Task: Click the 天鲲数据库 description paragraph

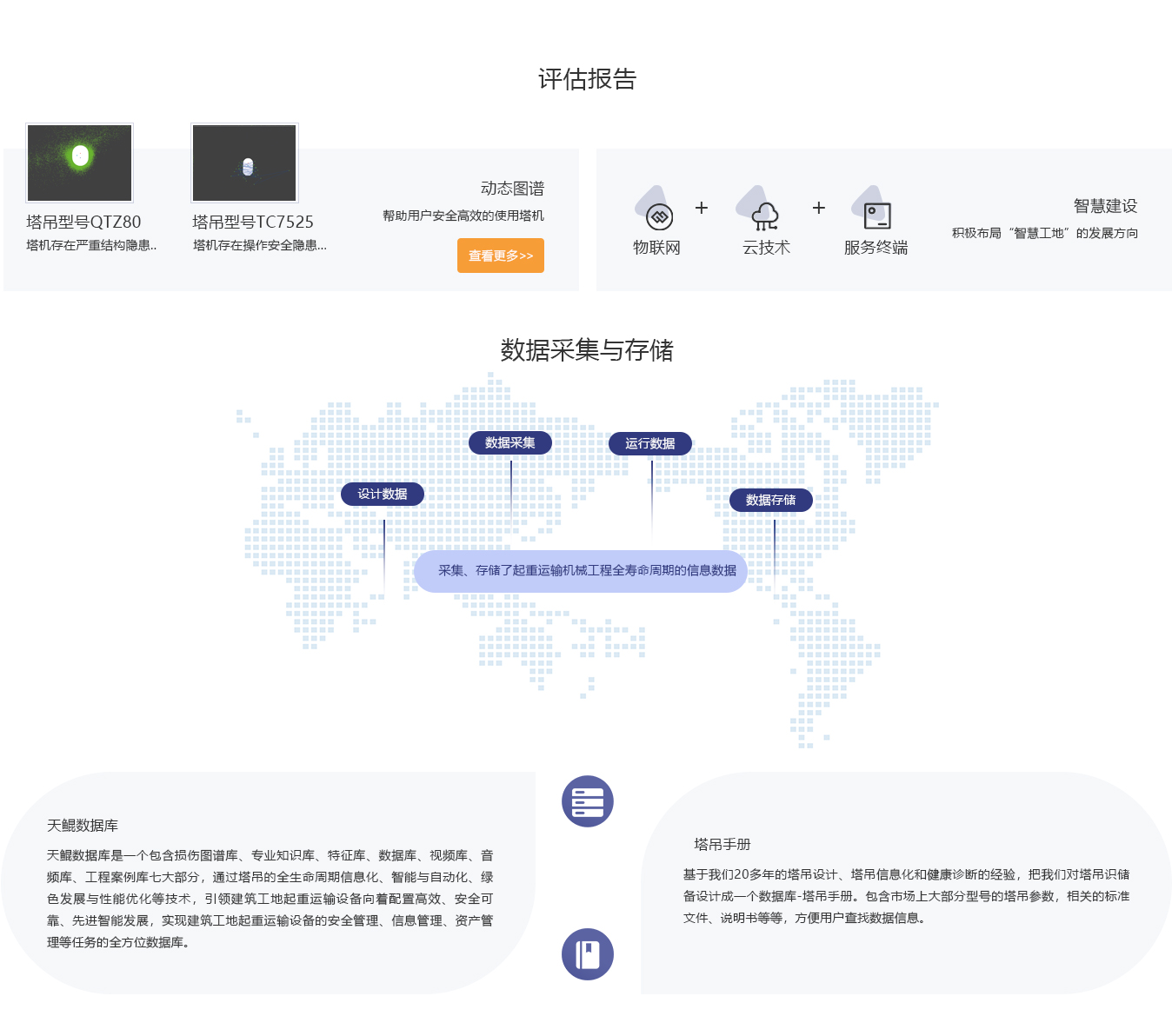Action: [270, 899]
